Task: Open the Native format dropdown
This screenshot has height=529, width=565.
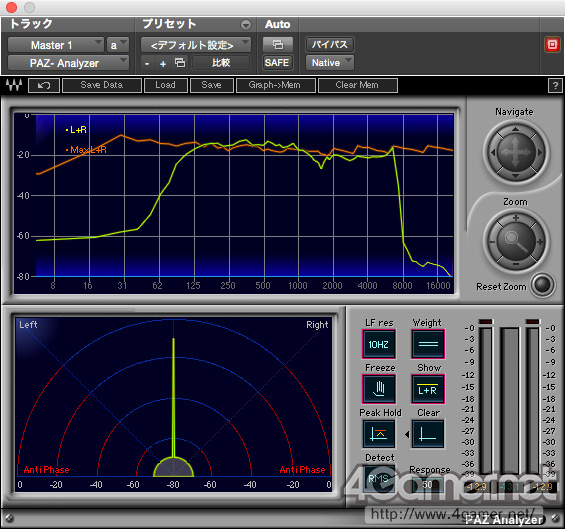Action: (330, 63)
